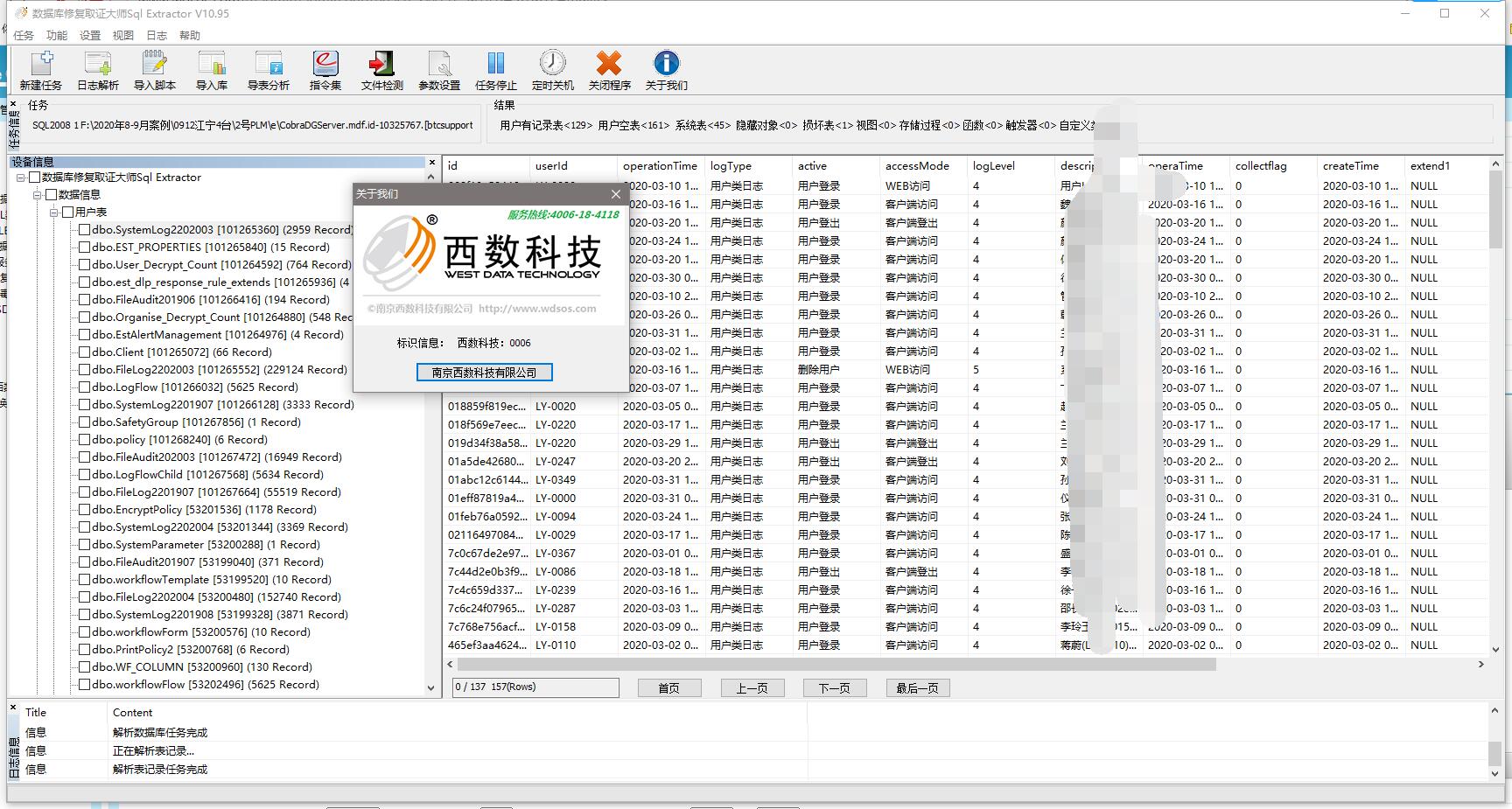Click the logType column header
Viewport: 1512px width, 809px height.
pyautogui.click(x=749, y=166)
